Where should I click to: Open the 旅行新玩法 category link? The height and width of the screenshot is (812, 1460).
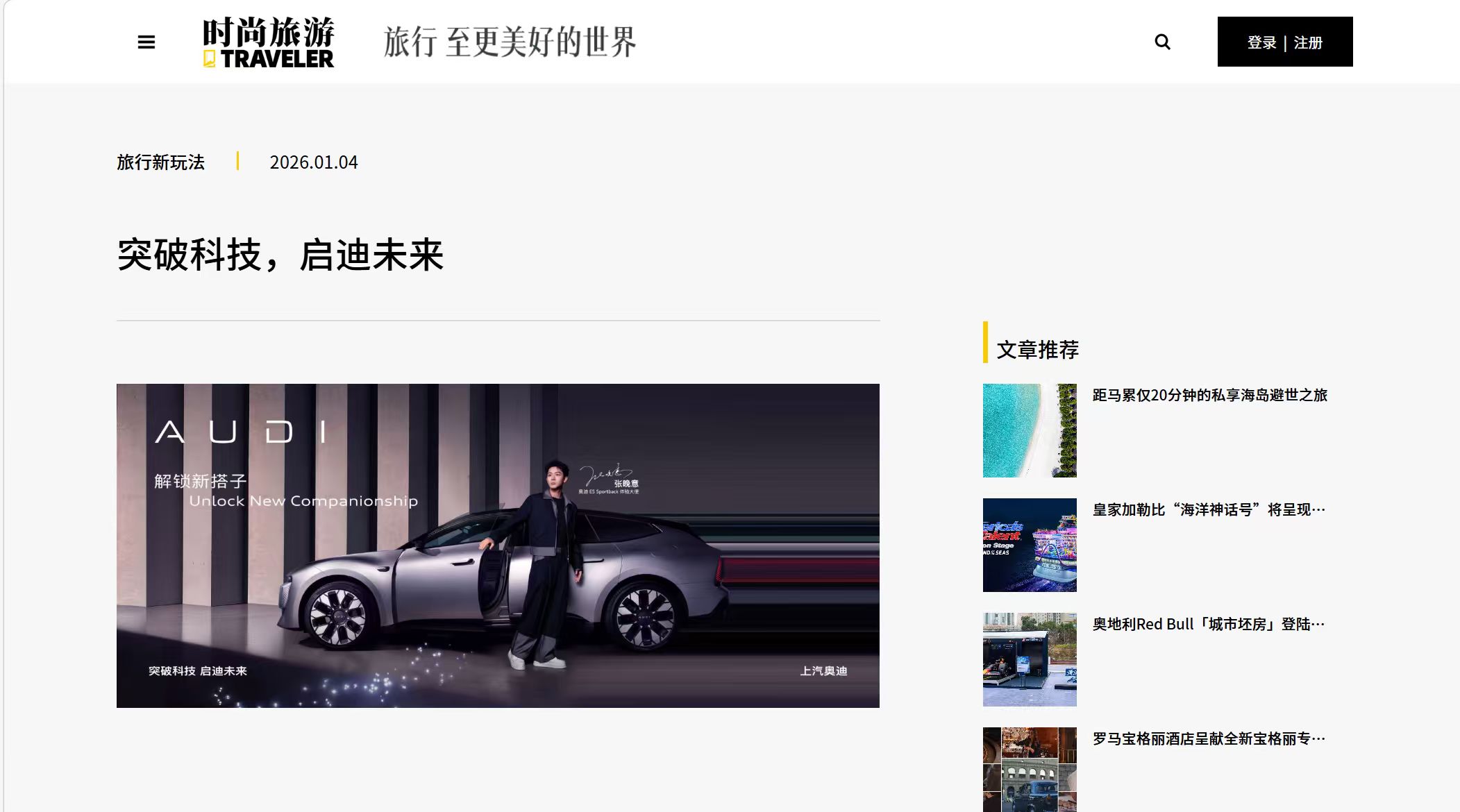[160, 162]
